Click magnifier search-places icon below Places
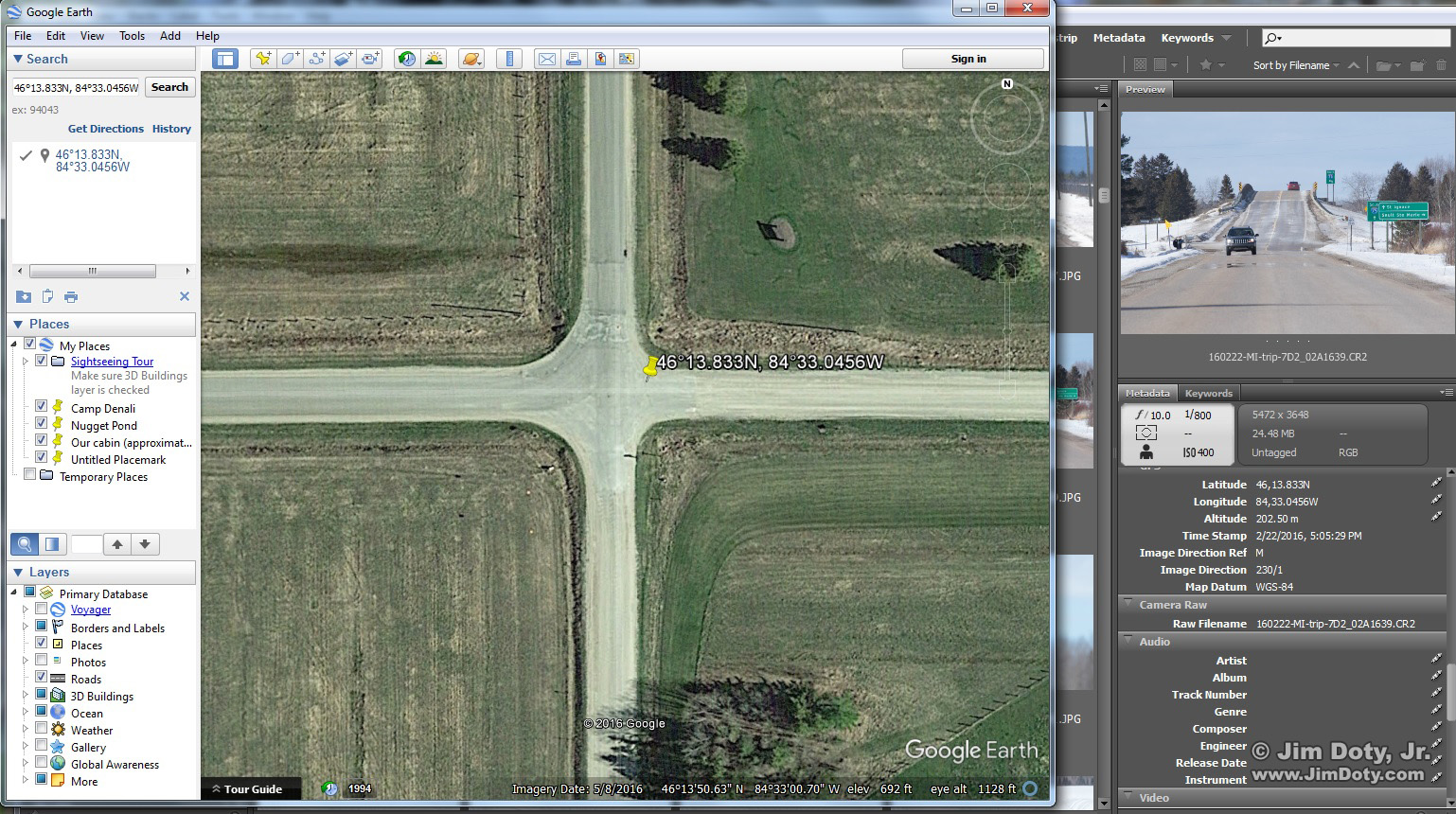 (26, 544)
